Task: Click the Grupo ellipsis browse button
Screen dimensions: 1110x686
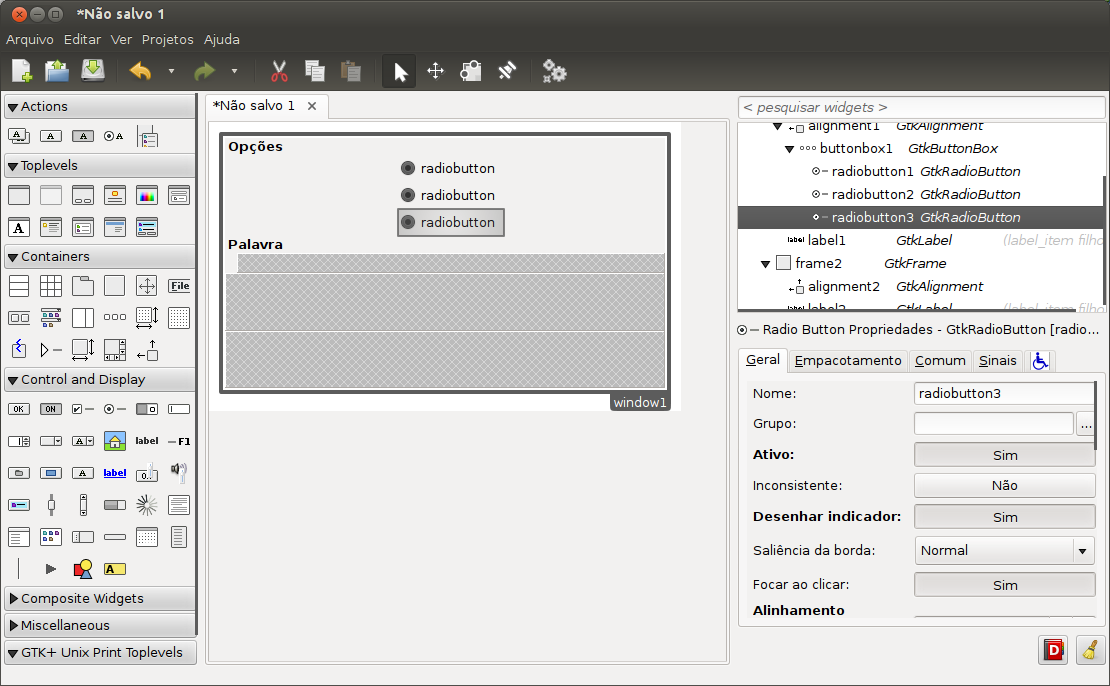Action: 1086,424
